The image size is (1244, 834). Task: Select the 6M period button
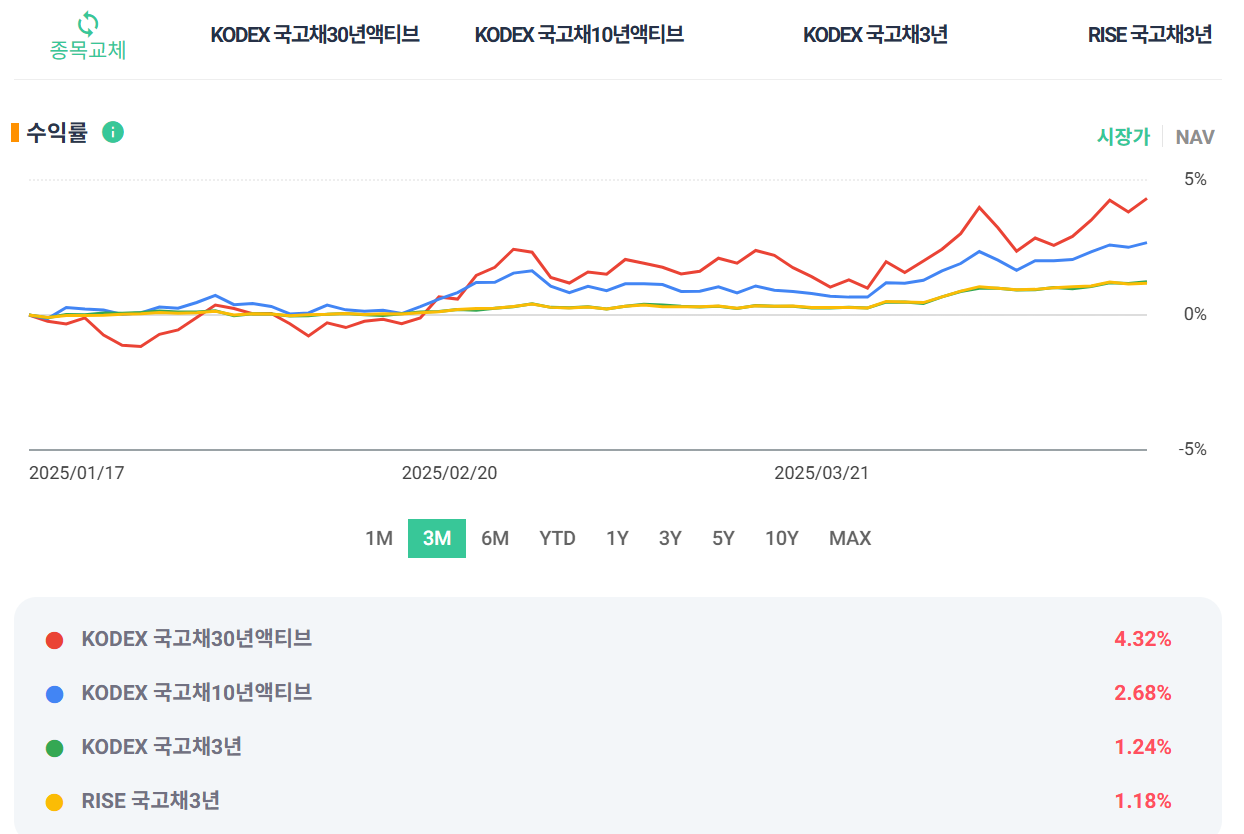(495, 538)
